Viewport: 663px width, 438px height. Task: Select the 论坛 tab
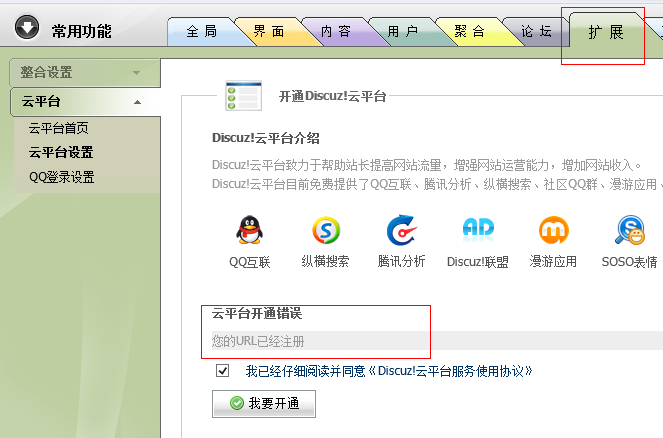(x=536, y=31)
